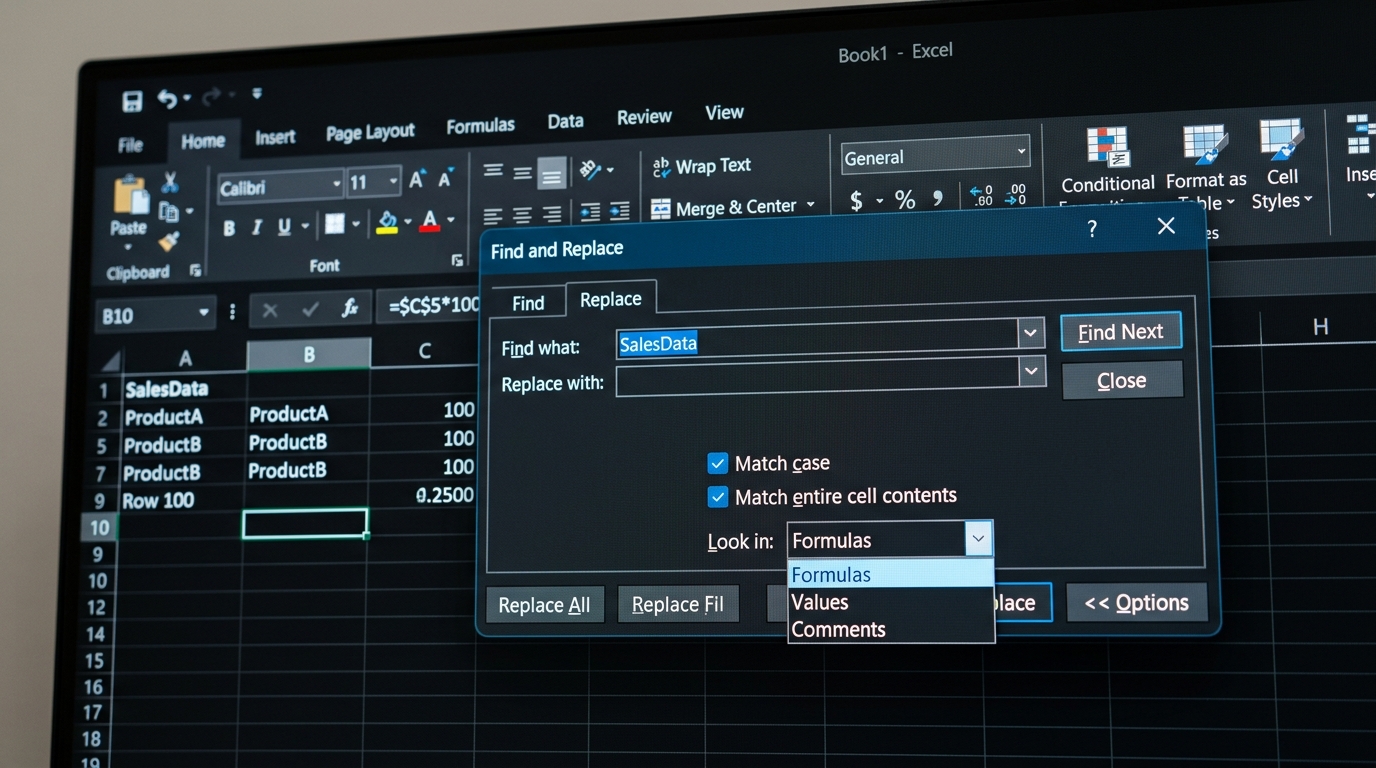Switch to the Find tab in the dialog

528,303
